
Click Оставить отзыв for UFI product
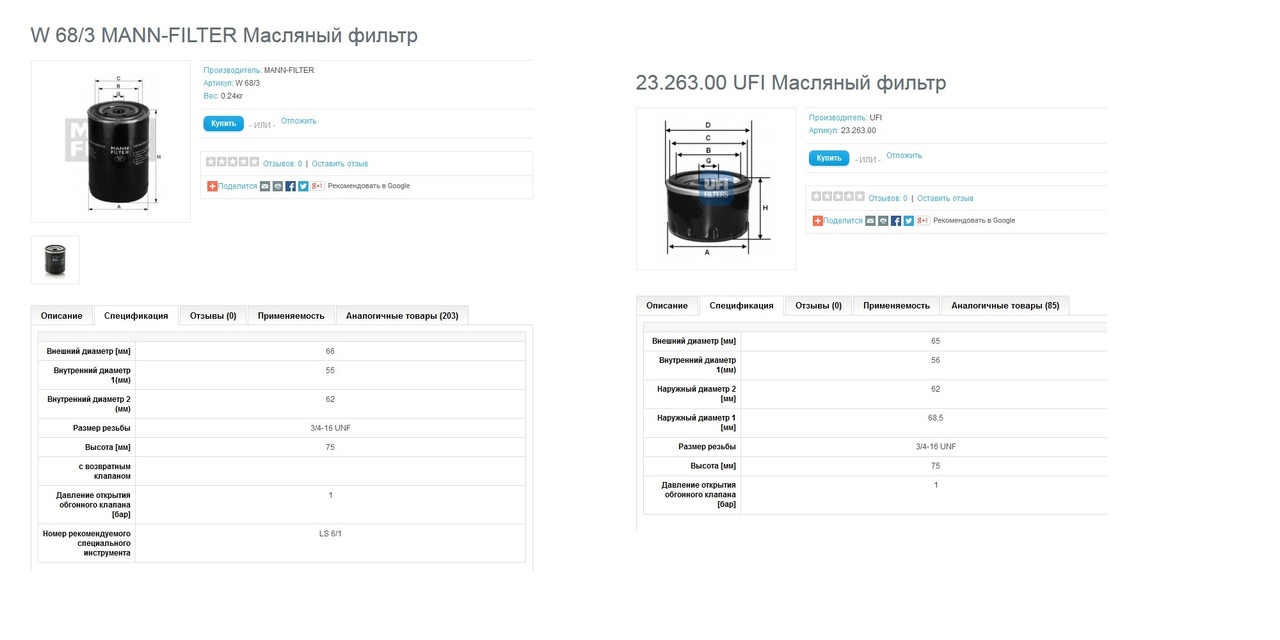click(945, 199)
